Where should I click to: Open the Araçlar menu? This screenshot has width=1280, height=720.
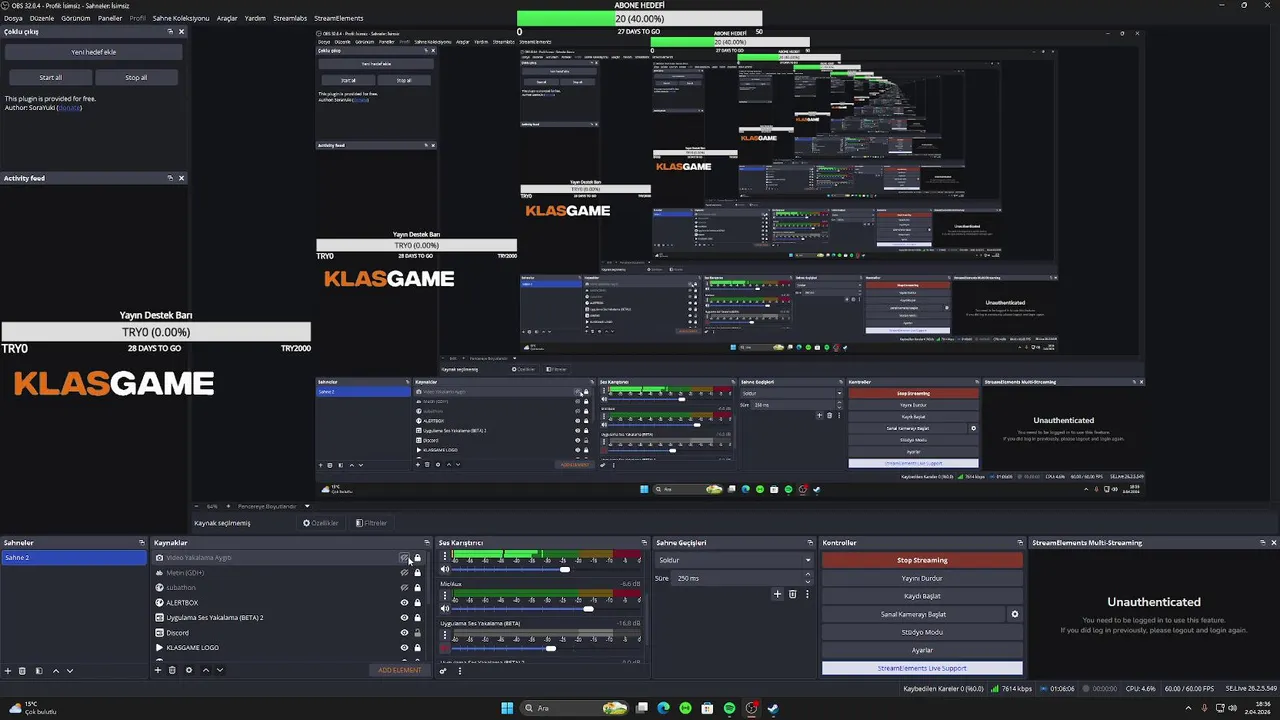click(x=228, y=18)
